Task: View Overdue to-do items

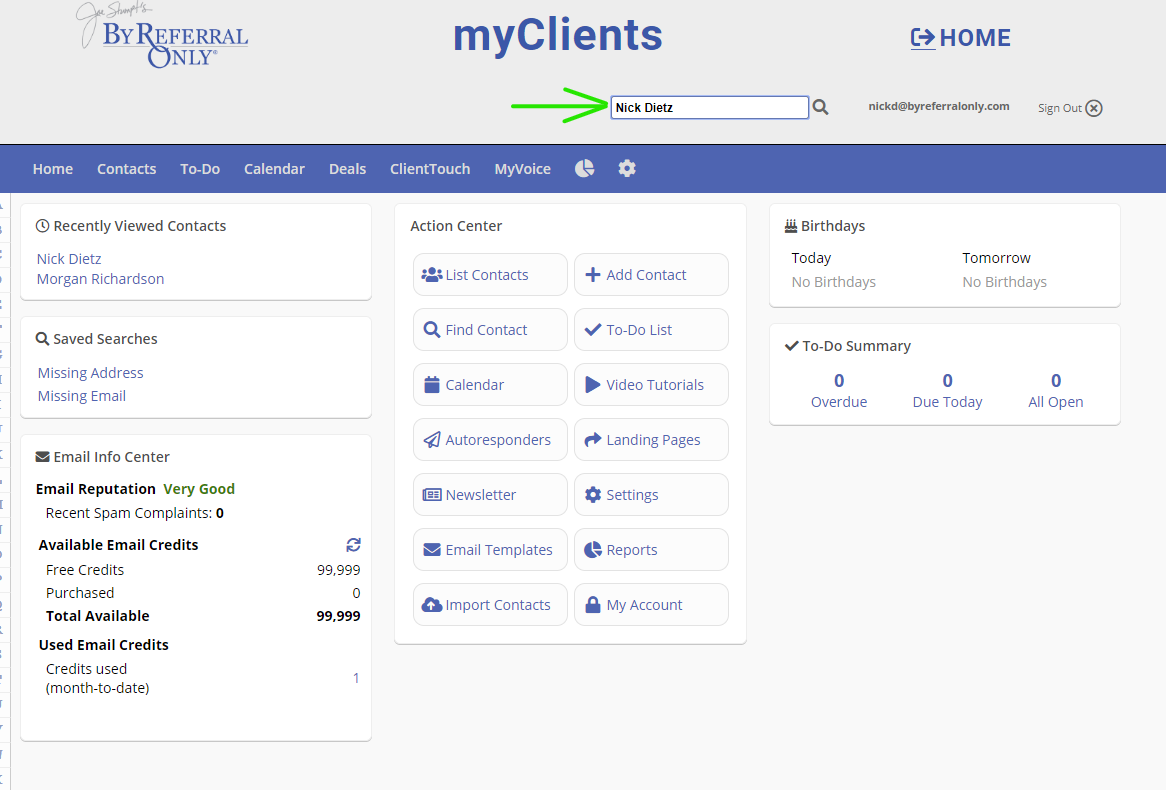Action: 839,391
